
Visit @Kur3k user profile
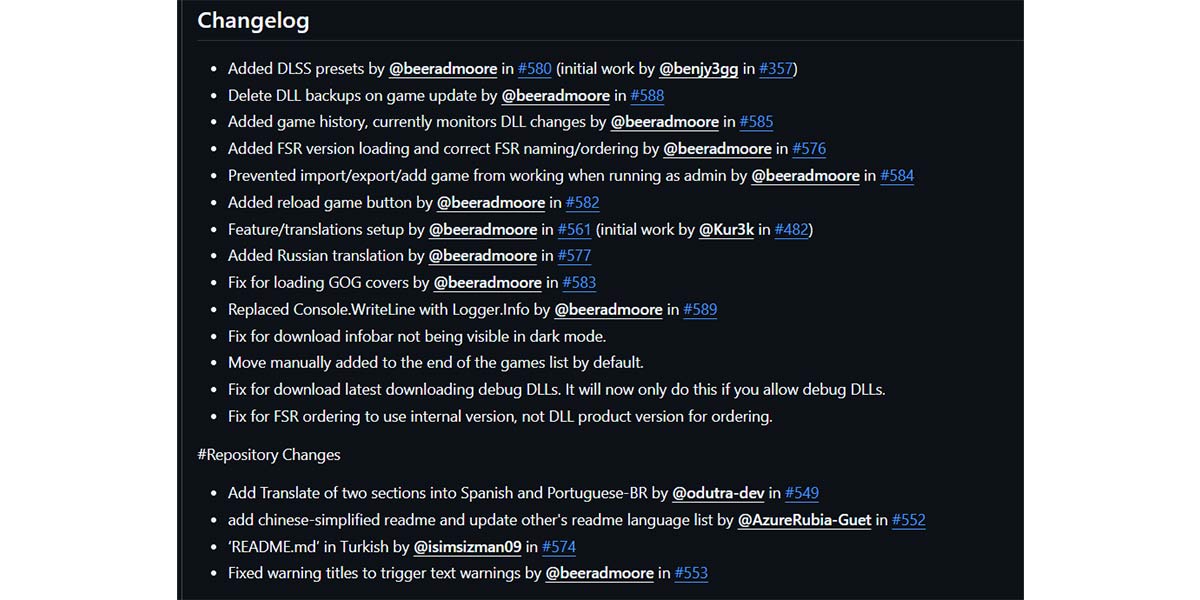pyautogui.click(x=726, y=230)
